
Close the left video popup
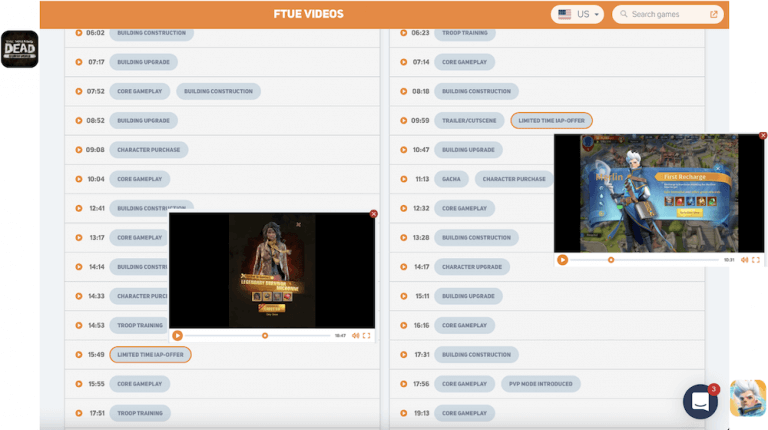click(x=374, y=213)
